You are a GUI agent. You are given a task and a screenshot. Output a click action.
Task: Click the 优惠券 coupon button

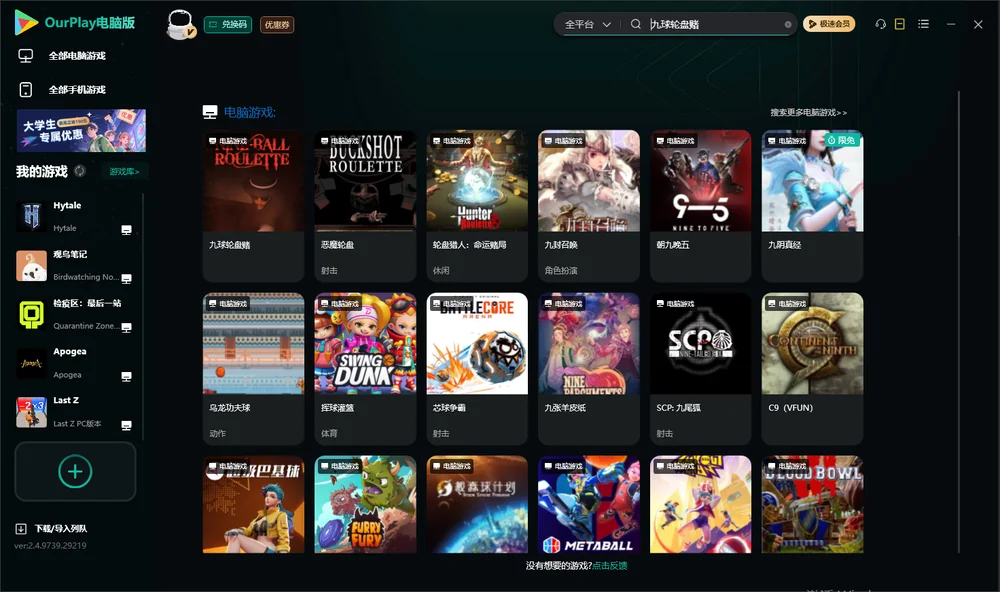point(277,25)
